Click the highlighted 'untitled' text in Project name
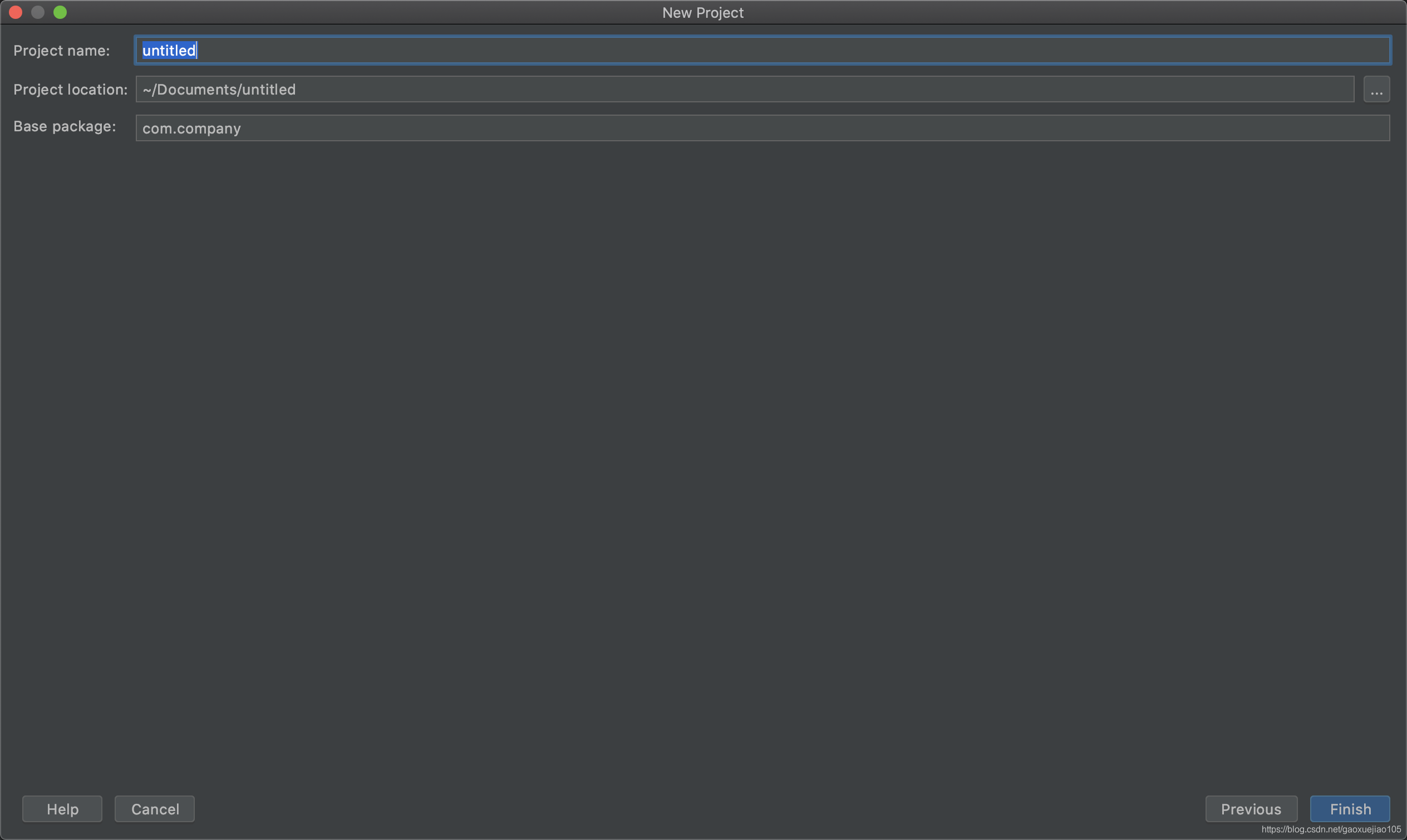This screenshot has height=840, width=1407. [x=169, y=51]
